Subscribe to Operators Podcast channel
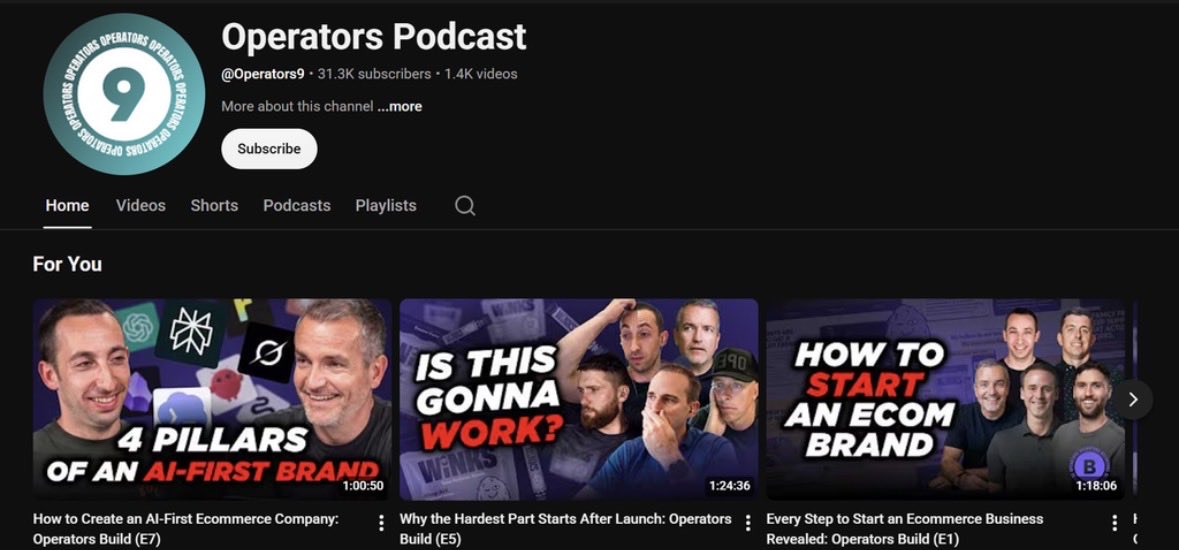 click(269, 149)
